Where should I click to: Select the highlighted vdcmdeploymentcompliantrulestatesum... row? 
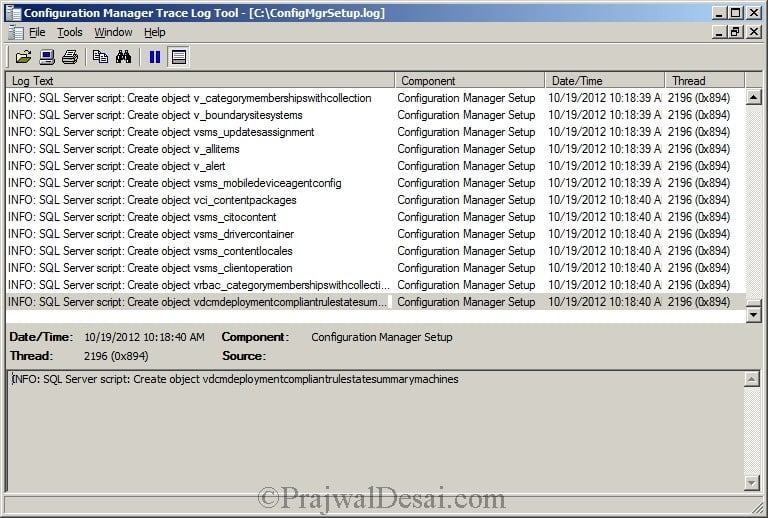tap(376, 302)
